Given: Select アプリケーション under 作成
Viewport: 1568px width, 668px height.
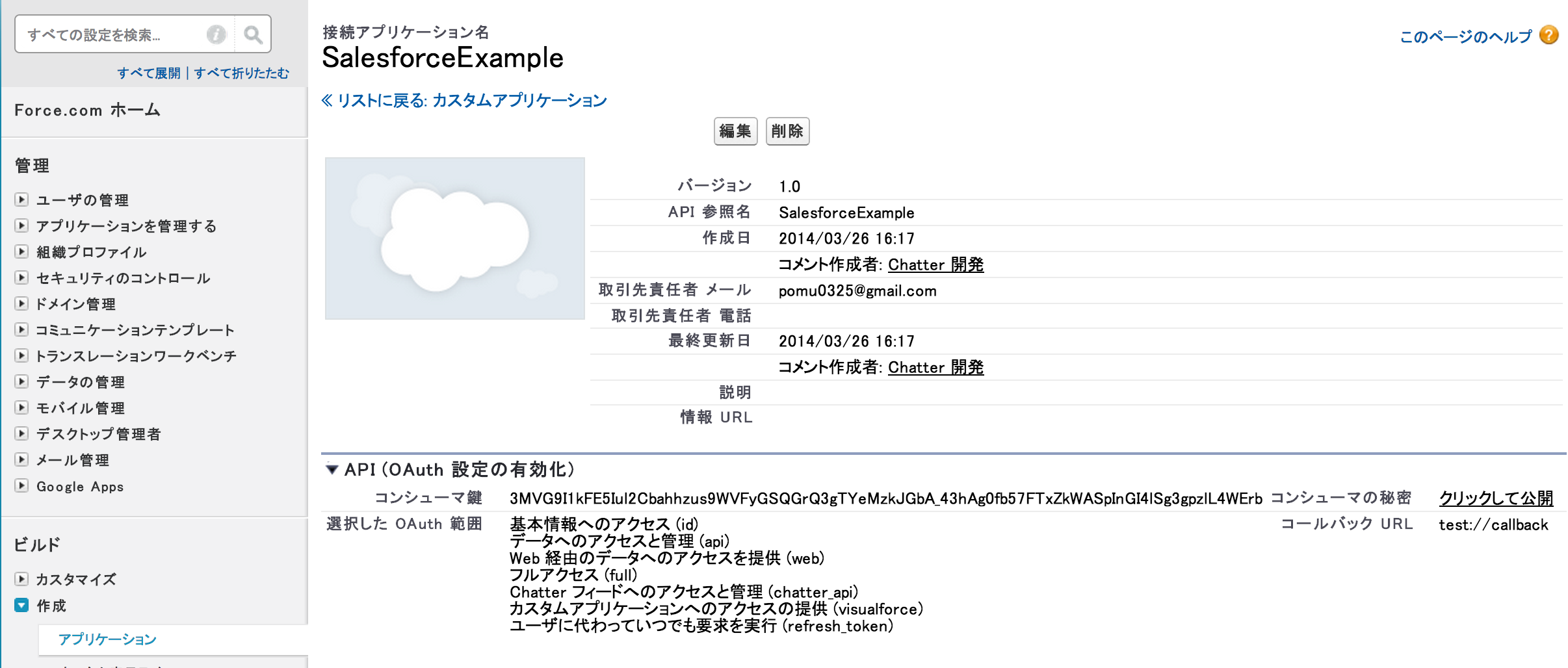Looking at the screenshot, I should (x=107, y=639).
